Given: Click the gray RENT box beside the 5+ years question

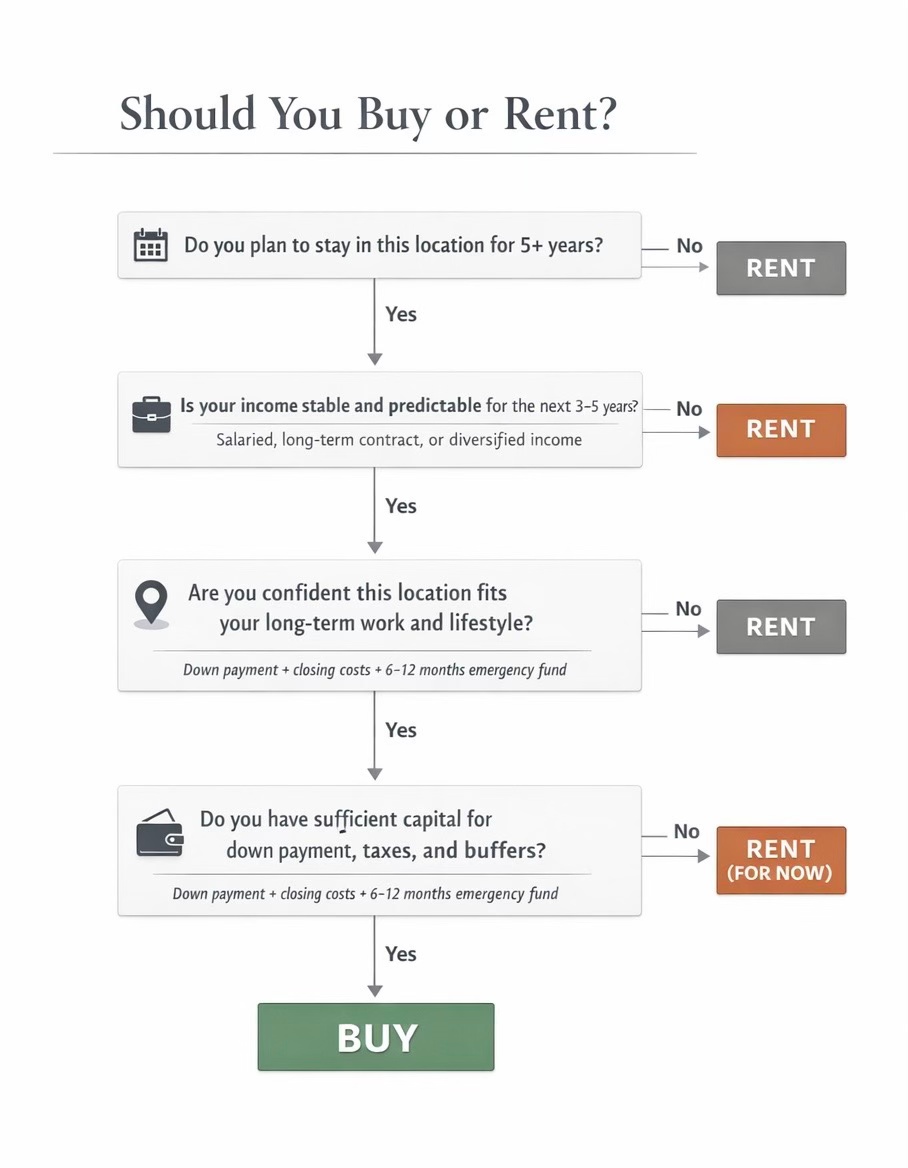Looking at the screenshot, I should pos(780,268).
